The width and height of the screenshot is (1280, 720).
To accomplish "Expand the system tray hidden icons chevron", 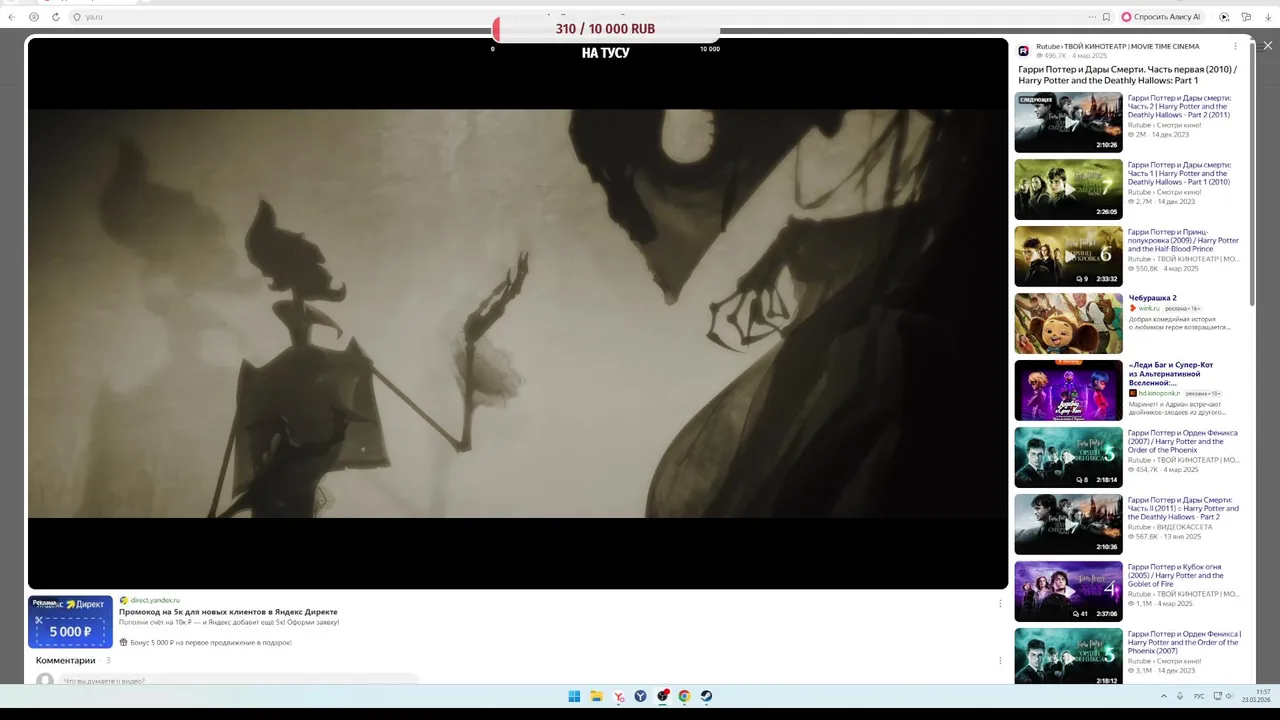I will (x=1163, y=696).
